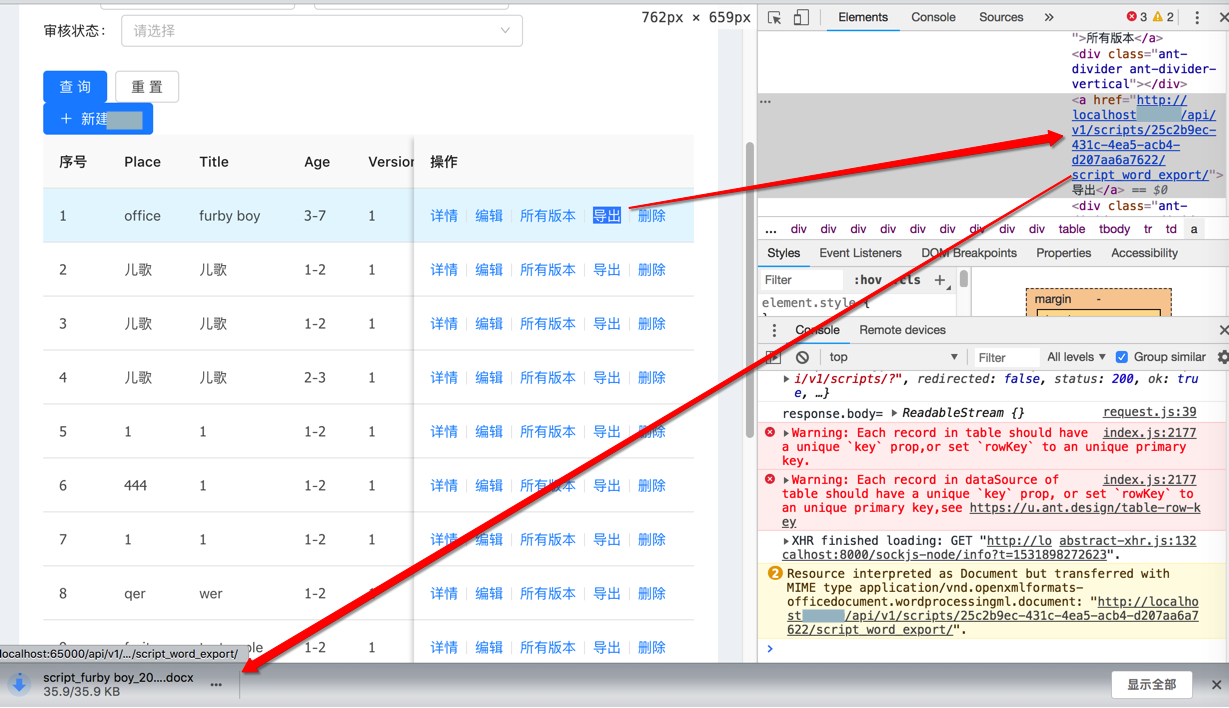Image resolution: width=1229 pixels, height=708 pixels.
Task: Click the blue 查询 button
Action: tap(75, 87)
